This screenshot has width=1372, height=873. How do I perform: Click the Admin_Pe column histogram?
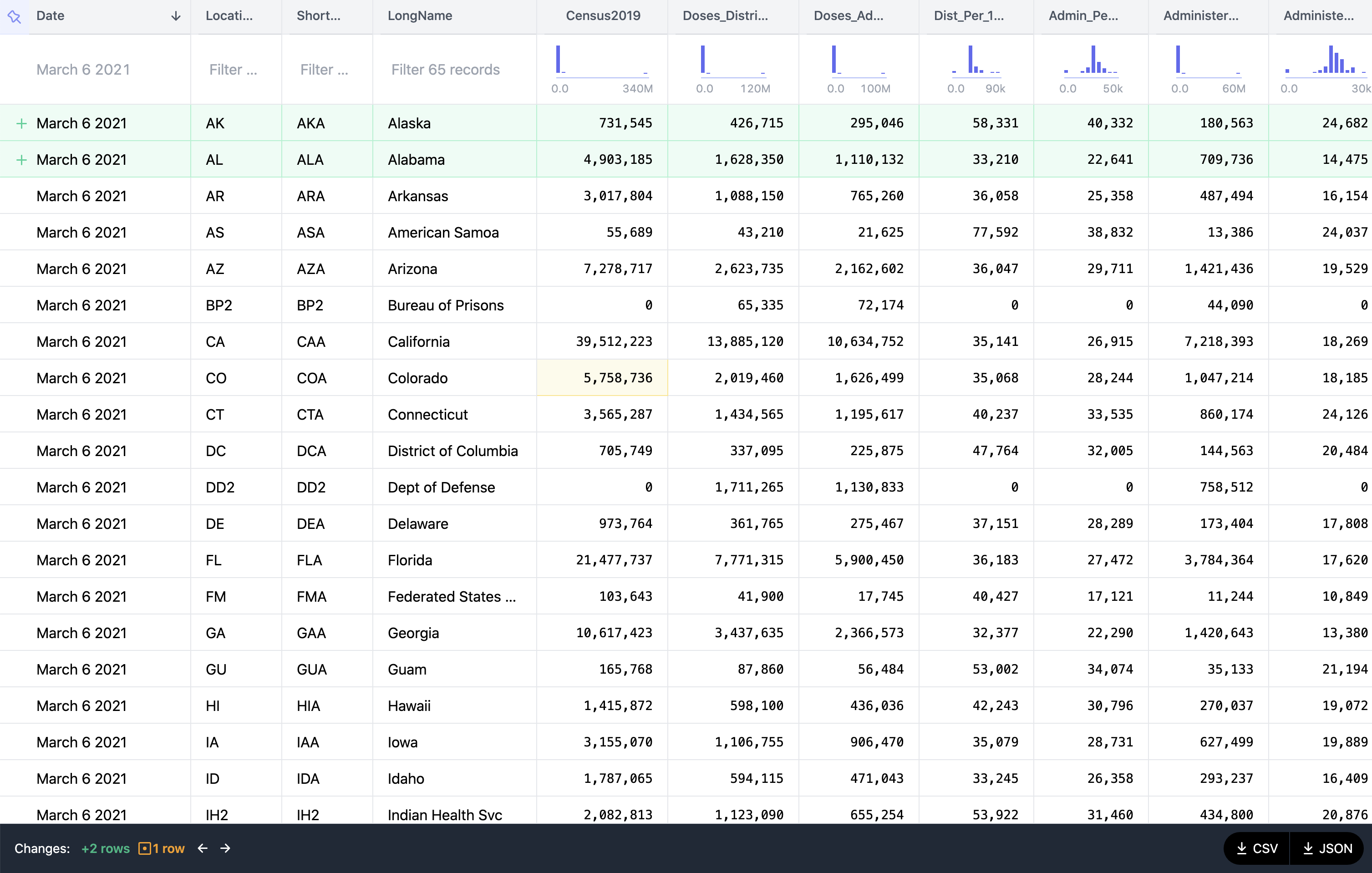(1091, 61)
